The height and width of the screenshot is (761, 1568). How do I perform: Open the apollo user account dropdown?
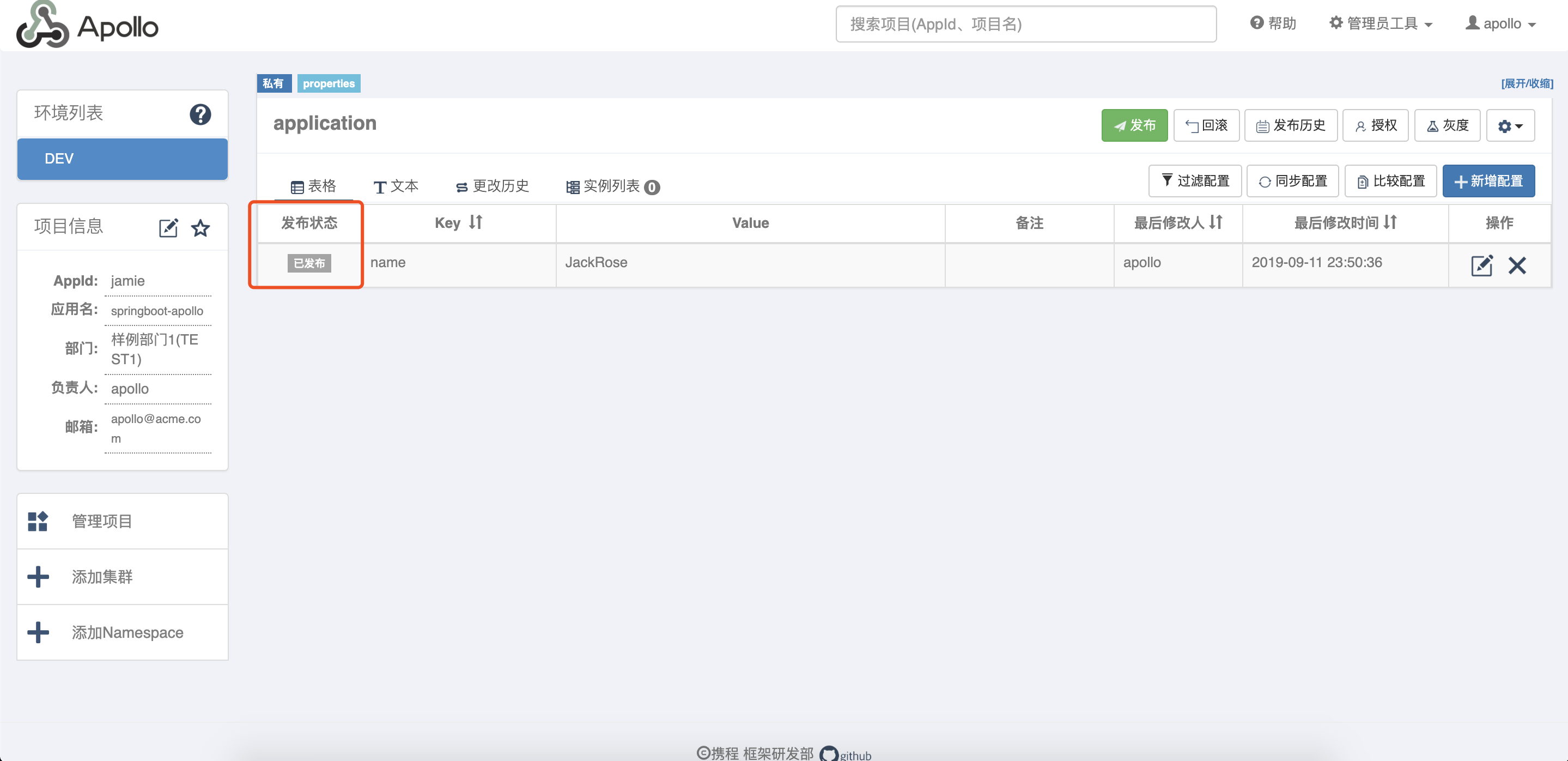tap(1500, 24)
